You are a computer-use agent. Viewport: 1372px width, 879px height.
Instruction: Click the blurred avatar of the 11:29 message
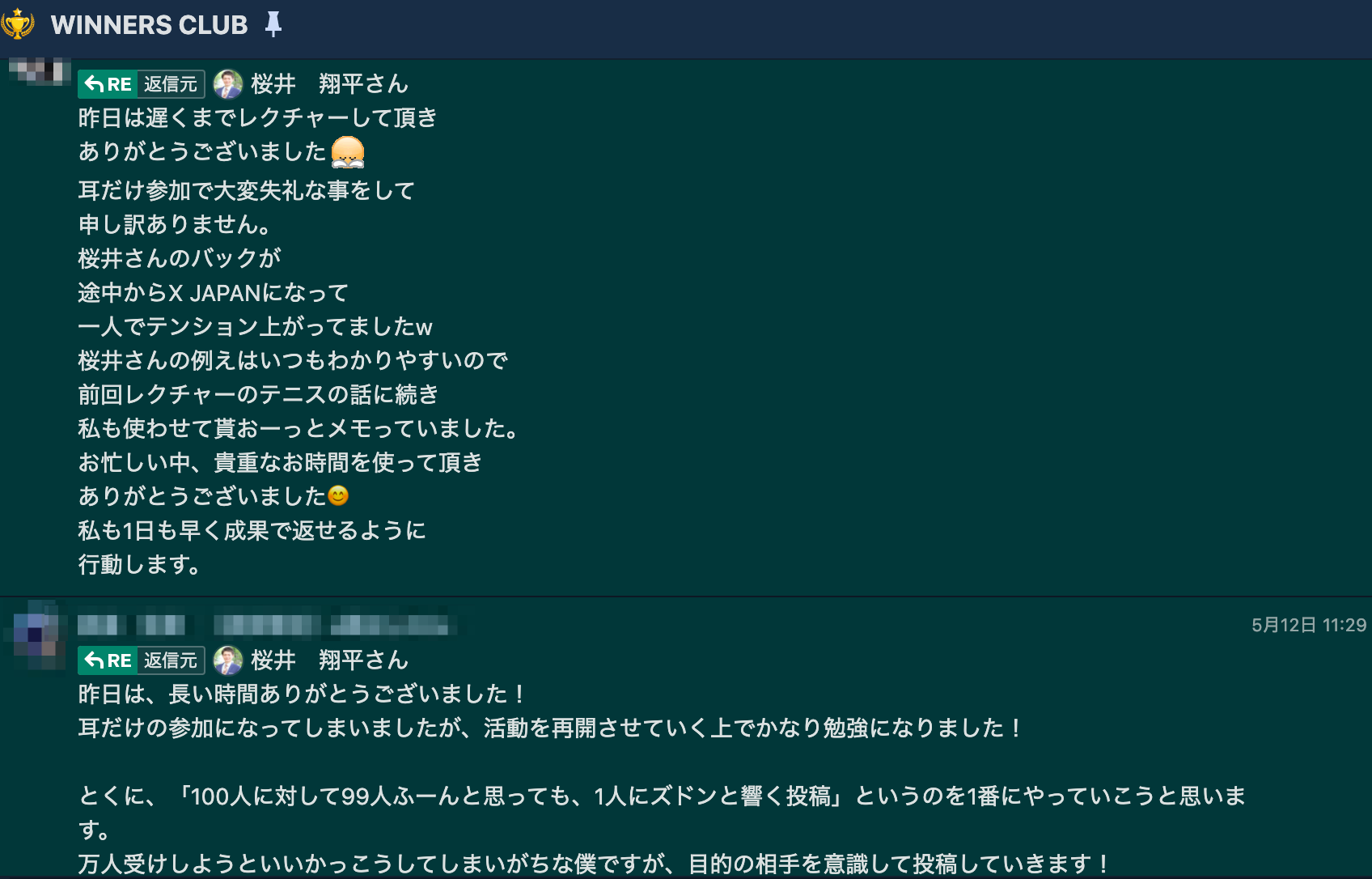[x=36, y=635]
